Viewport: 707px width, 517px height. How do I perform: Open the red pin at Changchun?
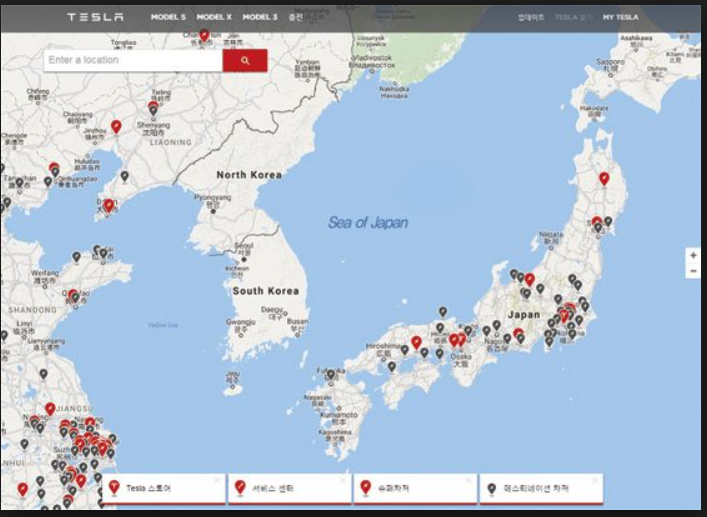pyautogui.click(x=204, y=36)
